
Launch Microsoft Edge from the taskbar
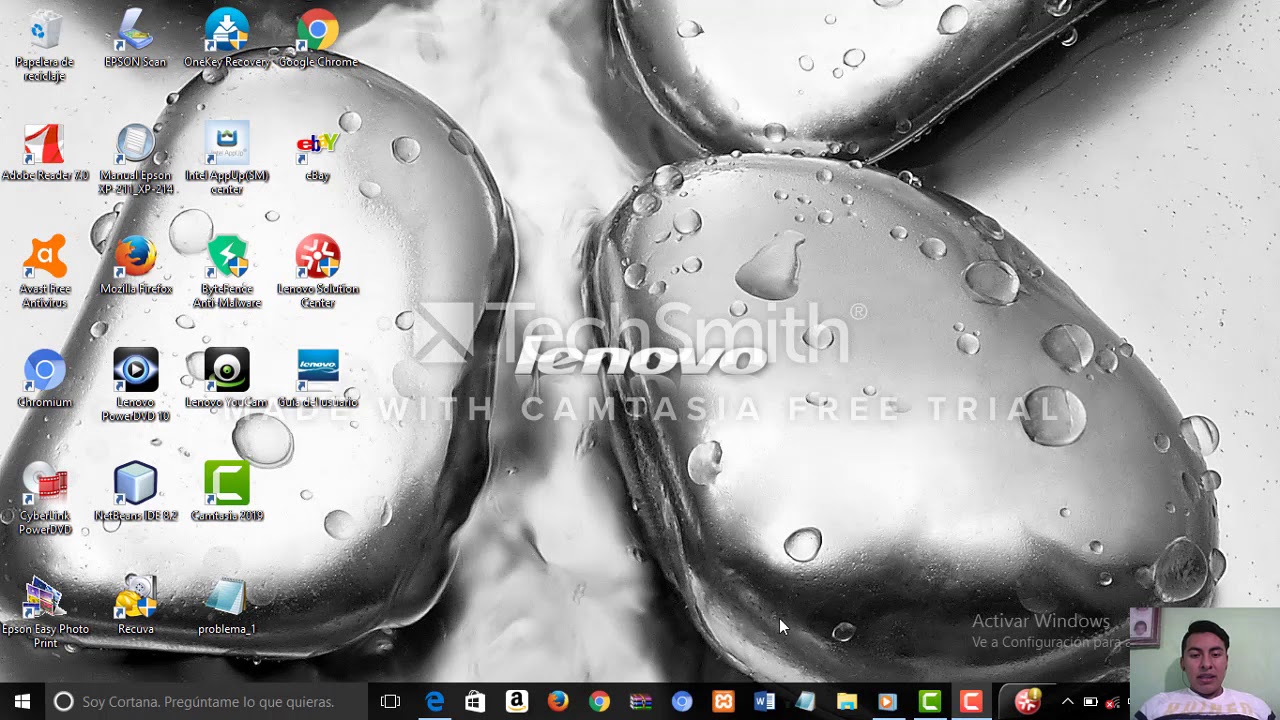[435, 701]
